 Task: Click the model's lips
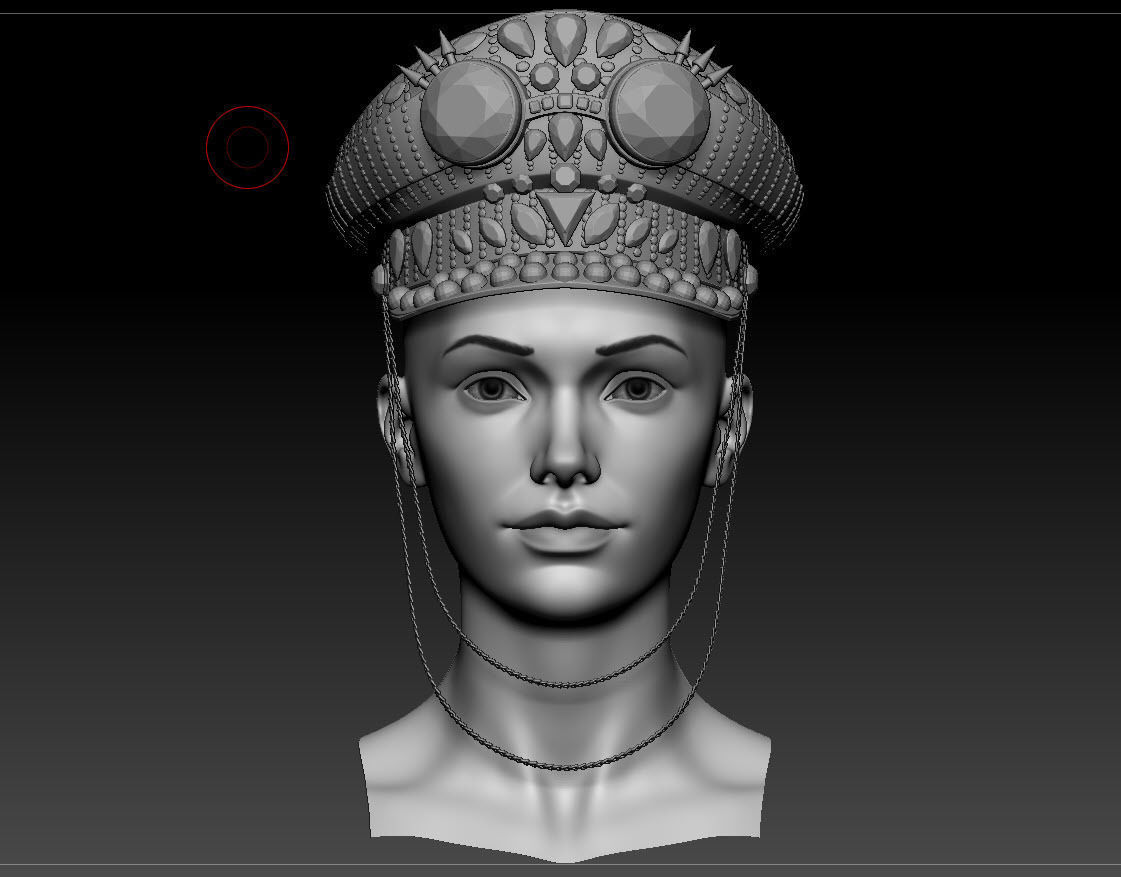[565, 531]
